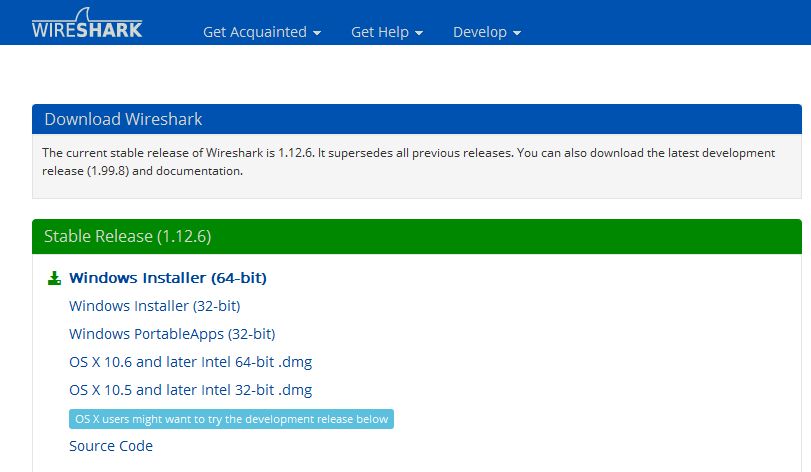The width and height of the screenshot is (811, 472).
Task: Download the Windows Installer (64-bit)
Action: 167,278
